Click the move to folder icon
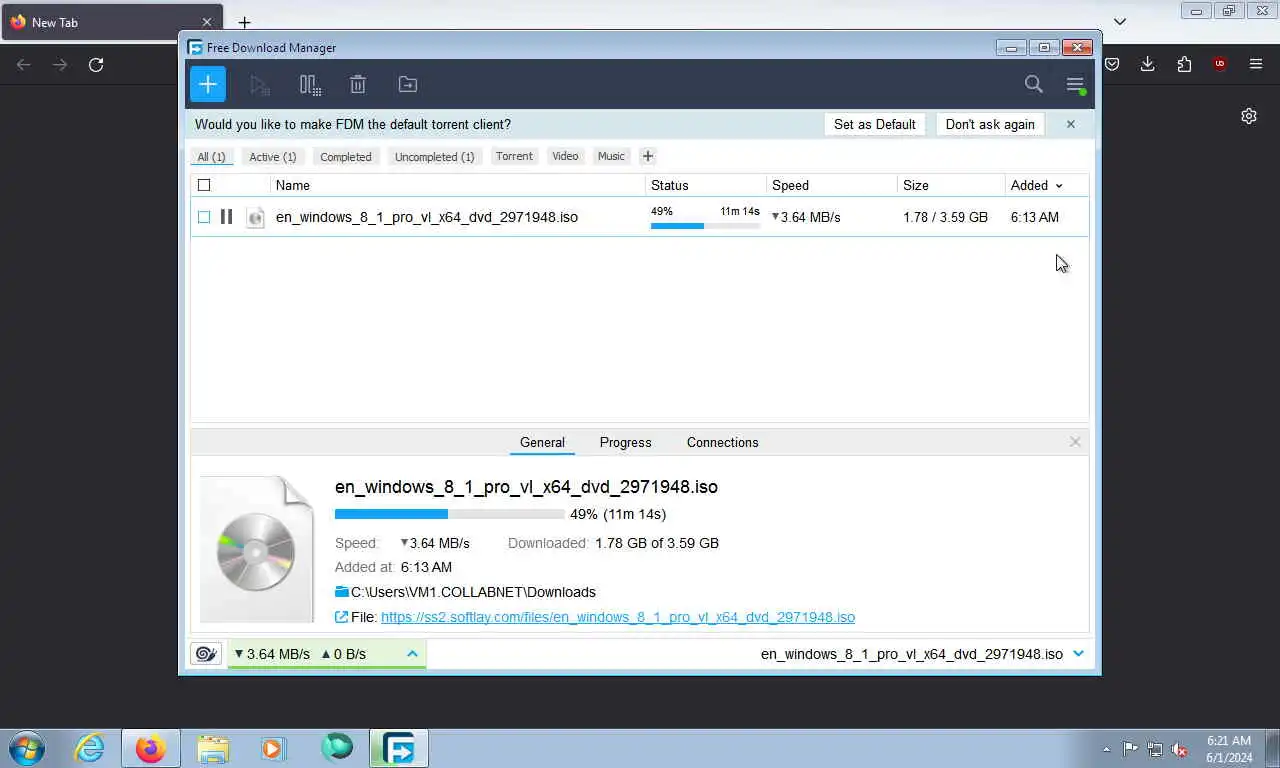Screen dimensions: 1280x768 408,85
